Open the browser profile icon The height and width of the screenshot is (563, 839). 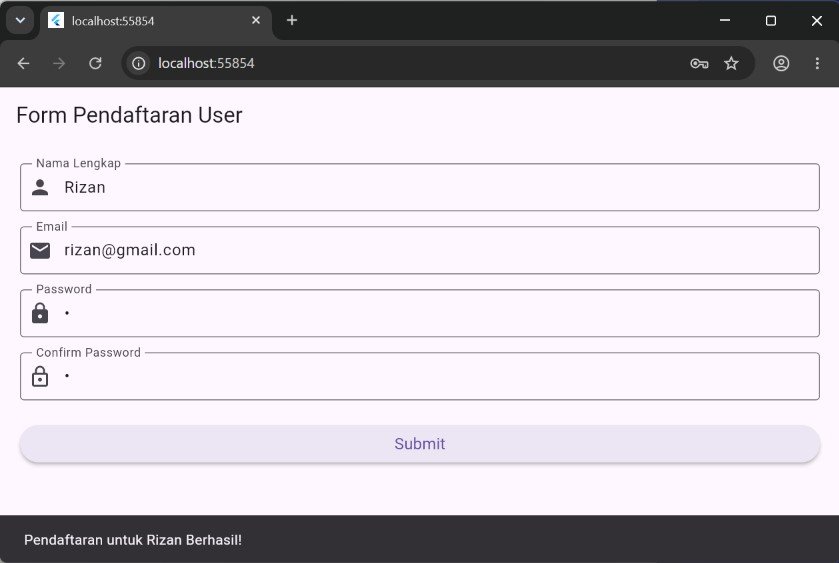[x=781, y=63]
